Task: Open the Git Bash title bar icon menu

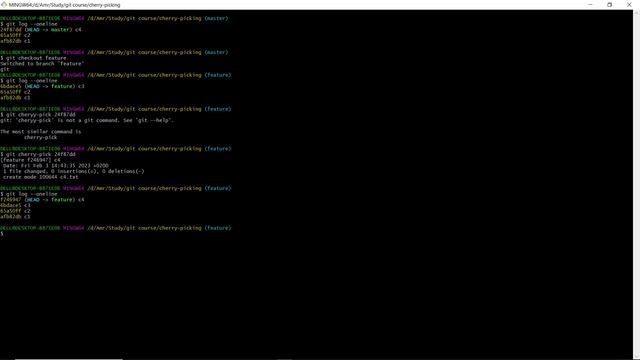Action: tap(4, 5)
